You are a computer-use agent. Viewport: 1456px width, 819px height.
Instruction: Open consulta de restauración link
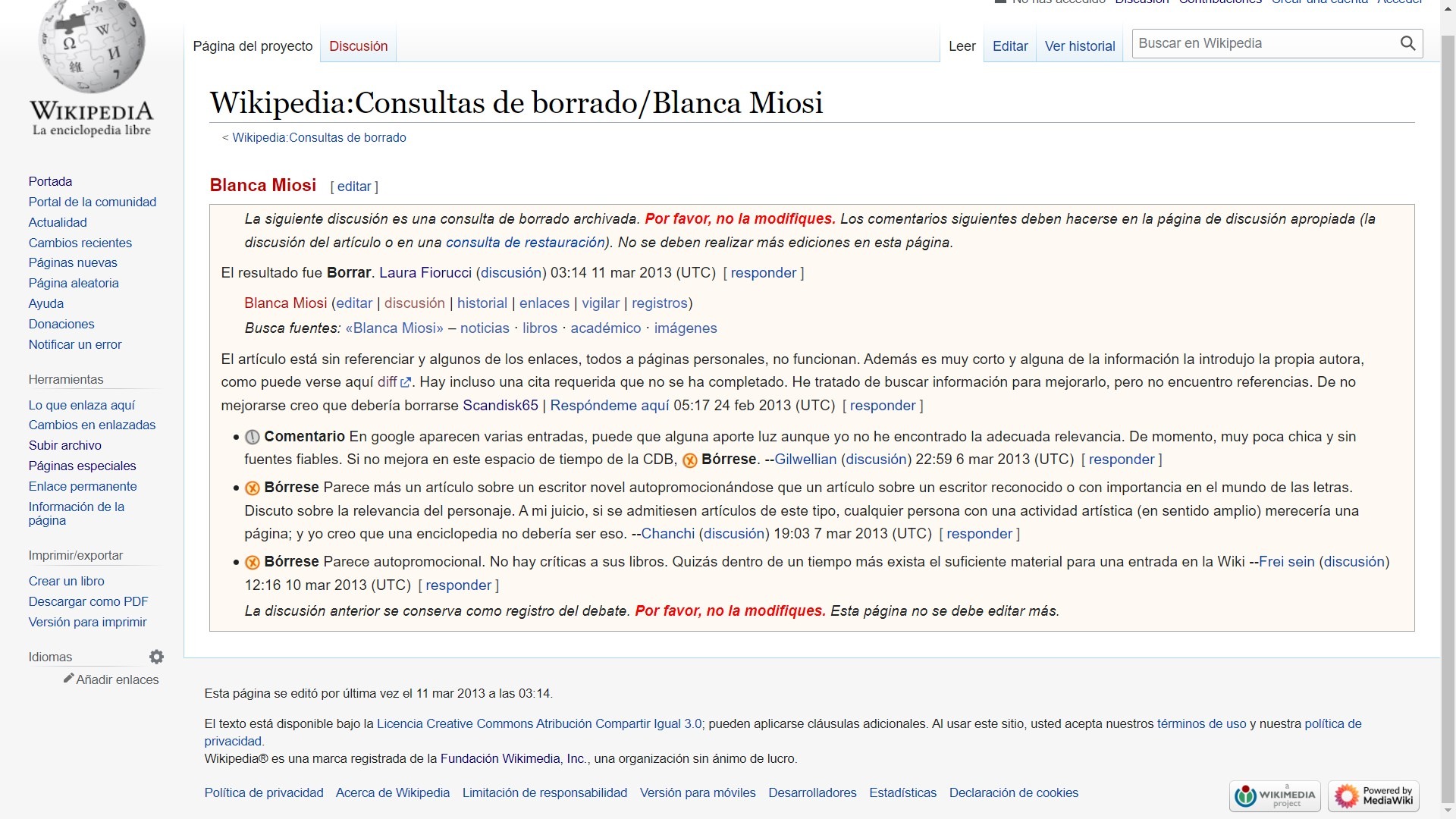pos(526,243)
